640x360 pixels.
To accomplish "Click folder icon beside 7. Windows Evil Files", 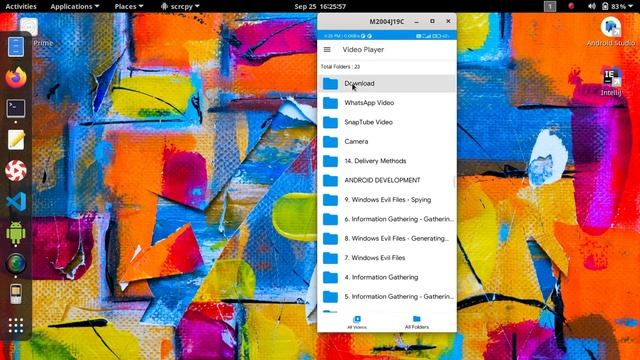I will tap(330, 258).
